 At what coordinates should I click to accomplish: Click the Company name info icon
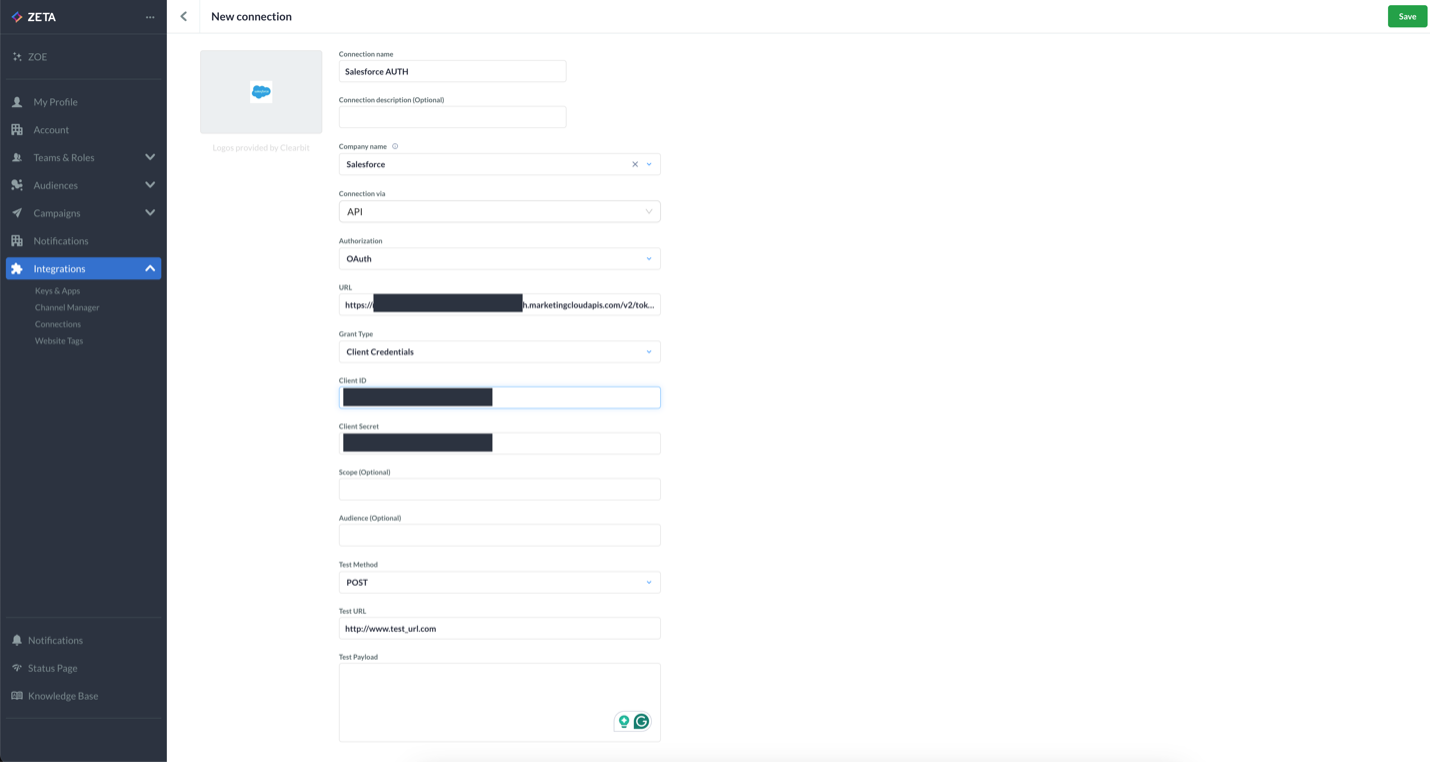pyautogui.click(x=395, y=146)
